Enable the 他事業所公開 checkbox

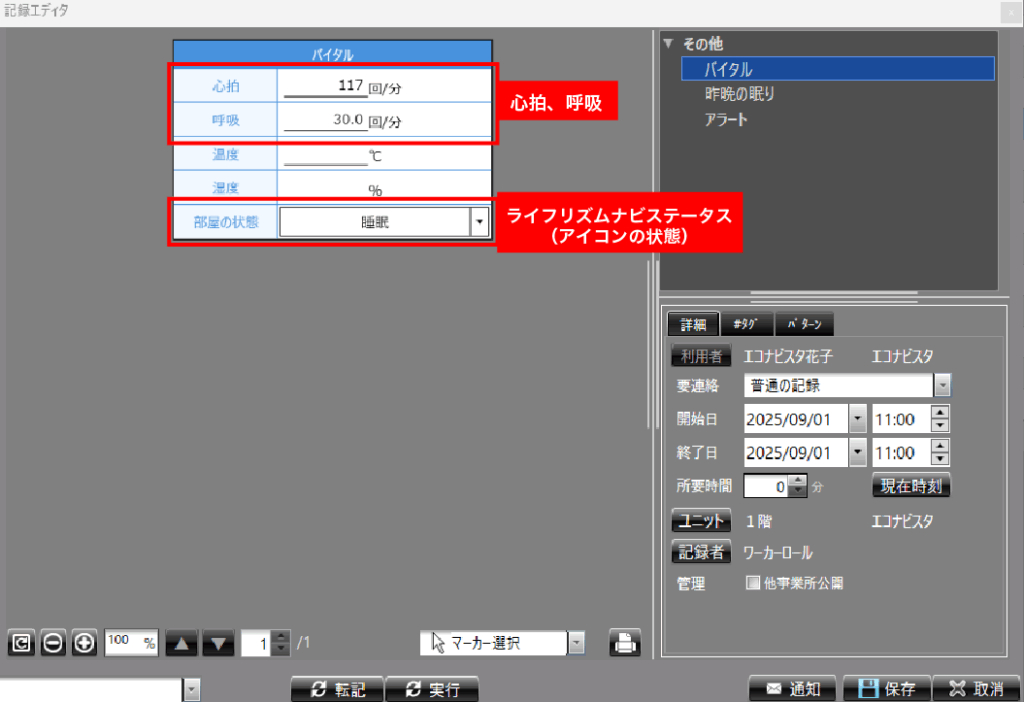753,583
